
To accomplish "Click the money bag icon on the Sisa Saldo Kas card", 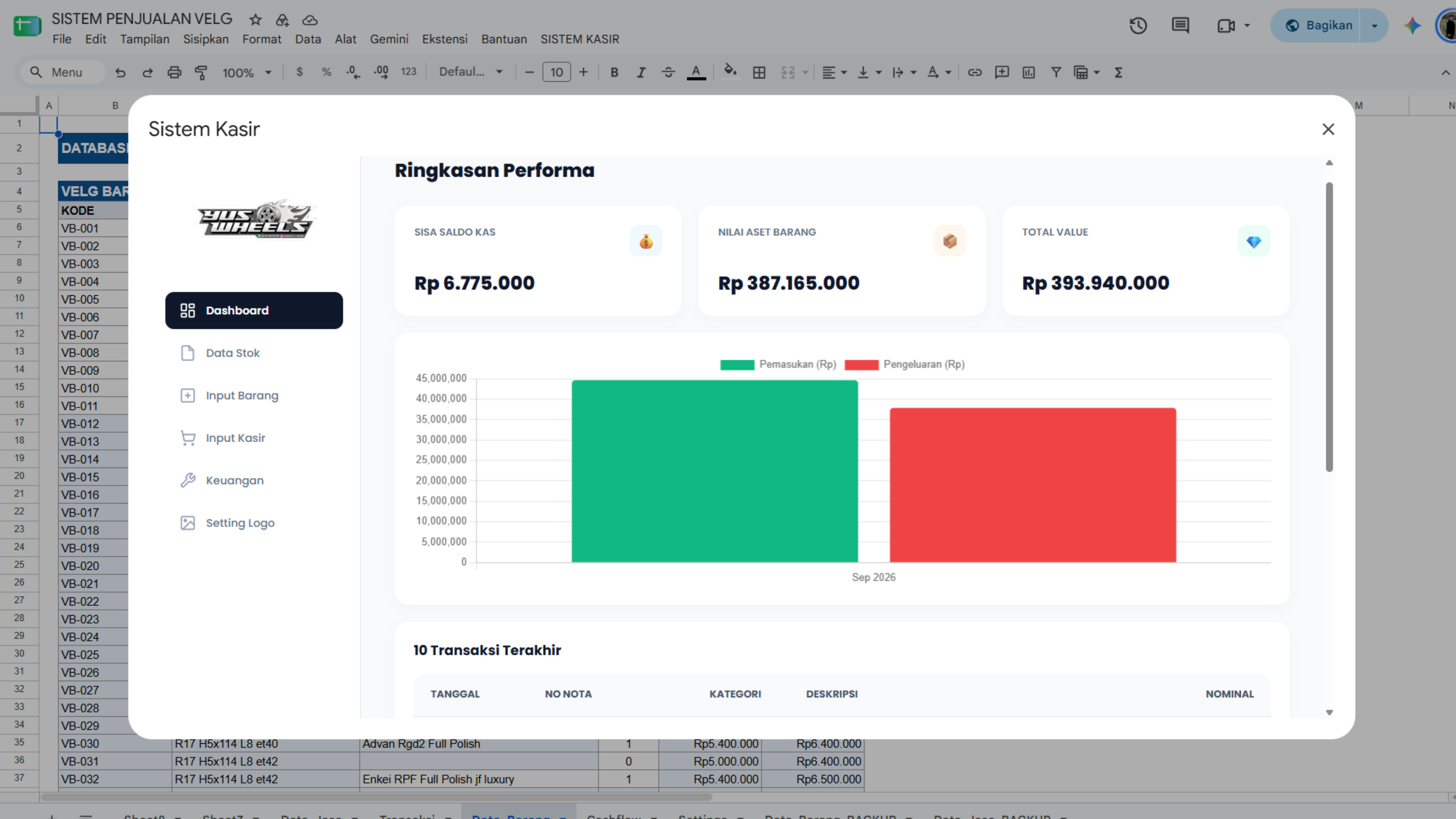I will (x=646, y=241).
